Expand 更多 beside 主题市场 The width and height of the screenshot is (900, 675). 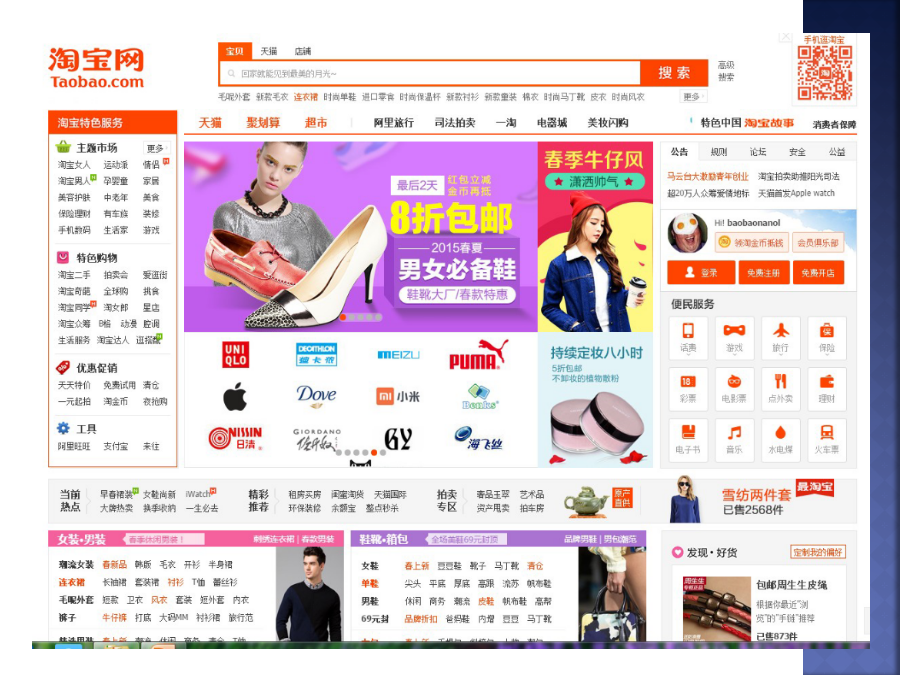pyautogui.click(x=156, y=148)
